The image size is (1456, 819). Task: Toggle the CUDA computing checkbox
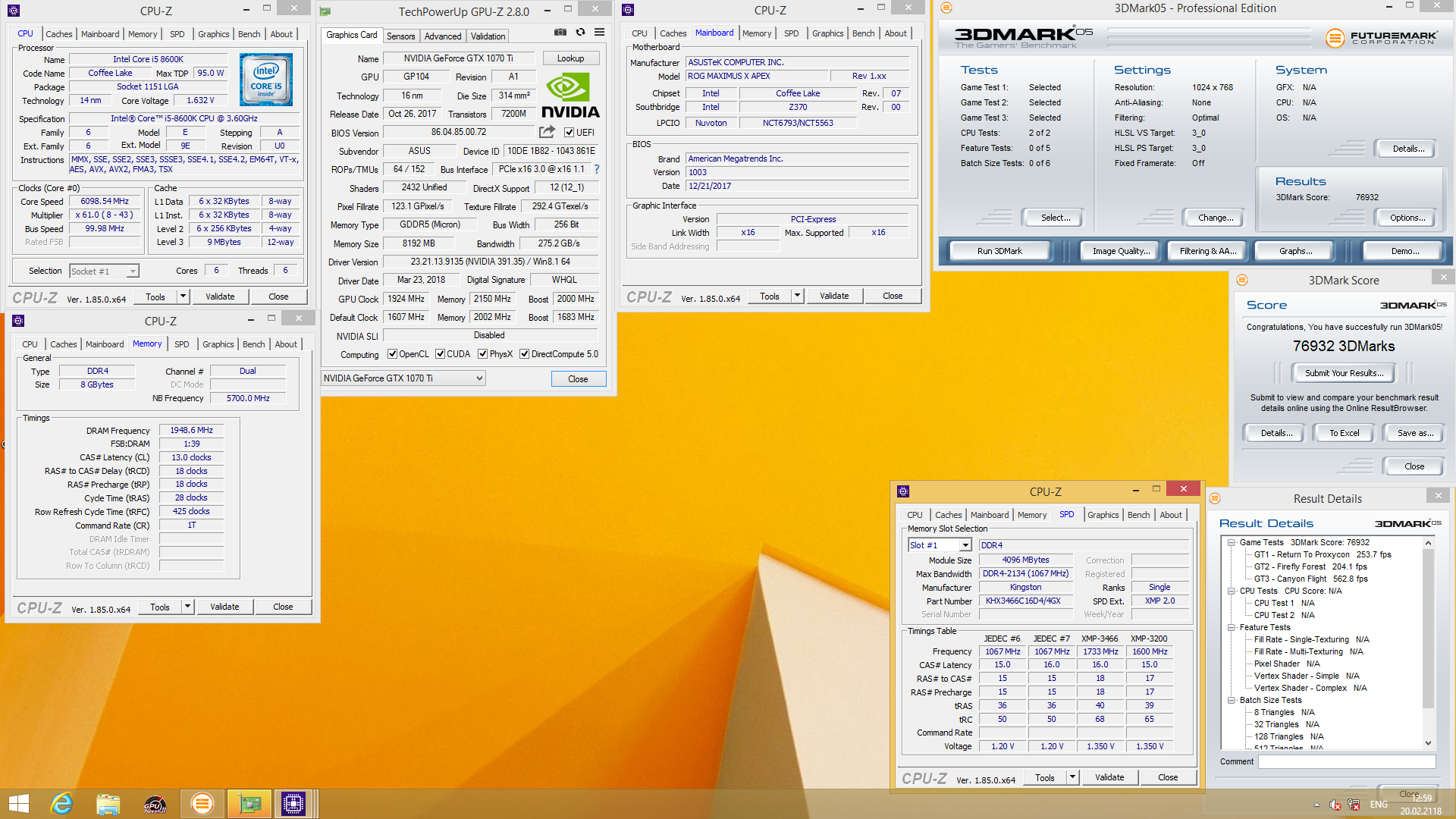[x=440, y=354]
